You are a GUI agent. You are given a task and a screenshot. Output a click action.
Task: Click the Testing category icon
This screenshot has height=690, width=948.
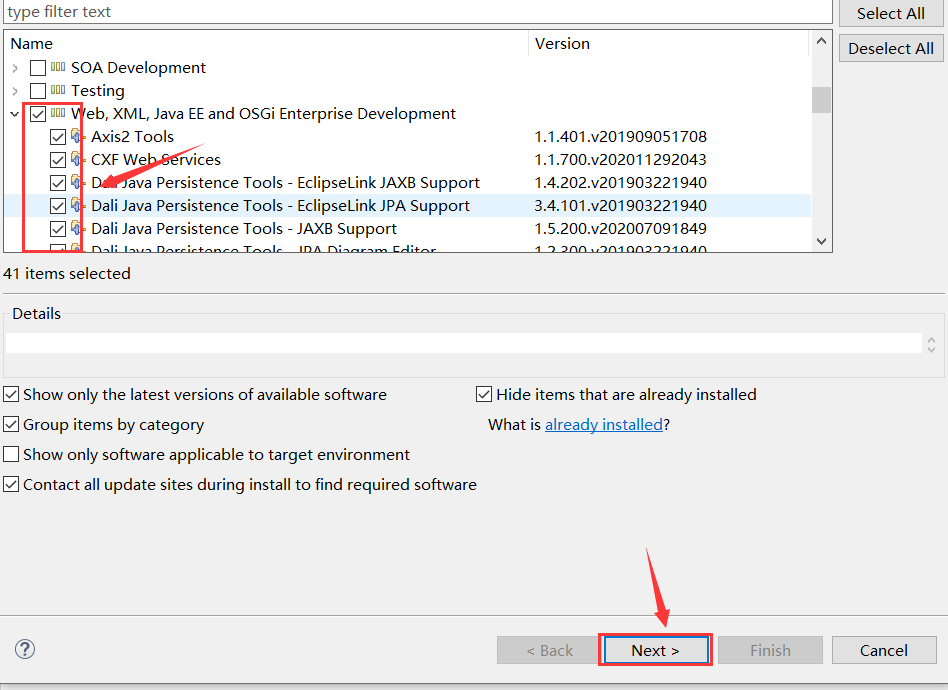58,91
